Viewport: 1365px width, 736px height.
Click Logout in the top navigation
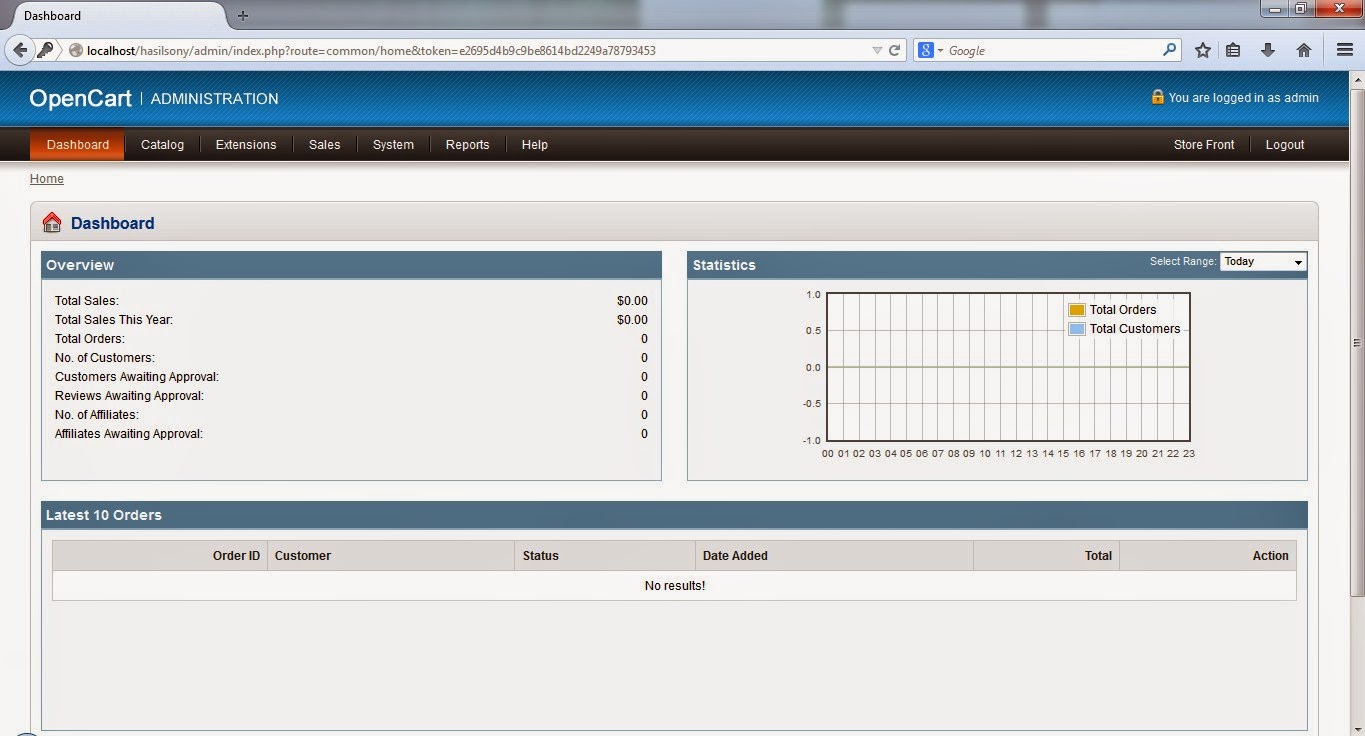(x=1284, y=144)
